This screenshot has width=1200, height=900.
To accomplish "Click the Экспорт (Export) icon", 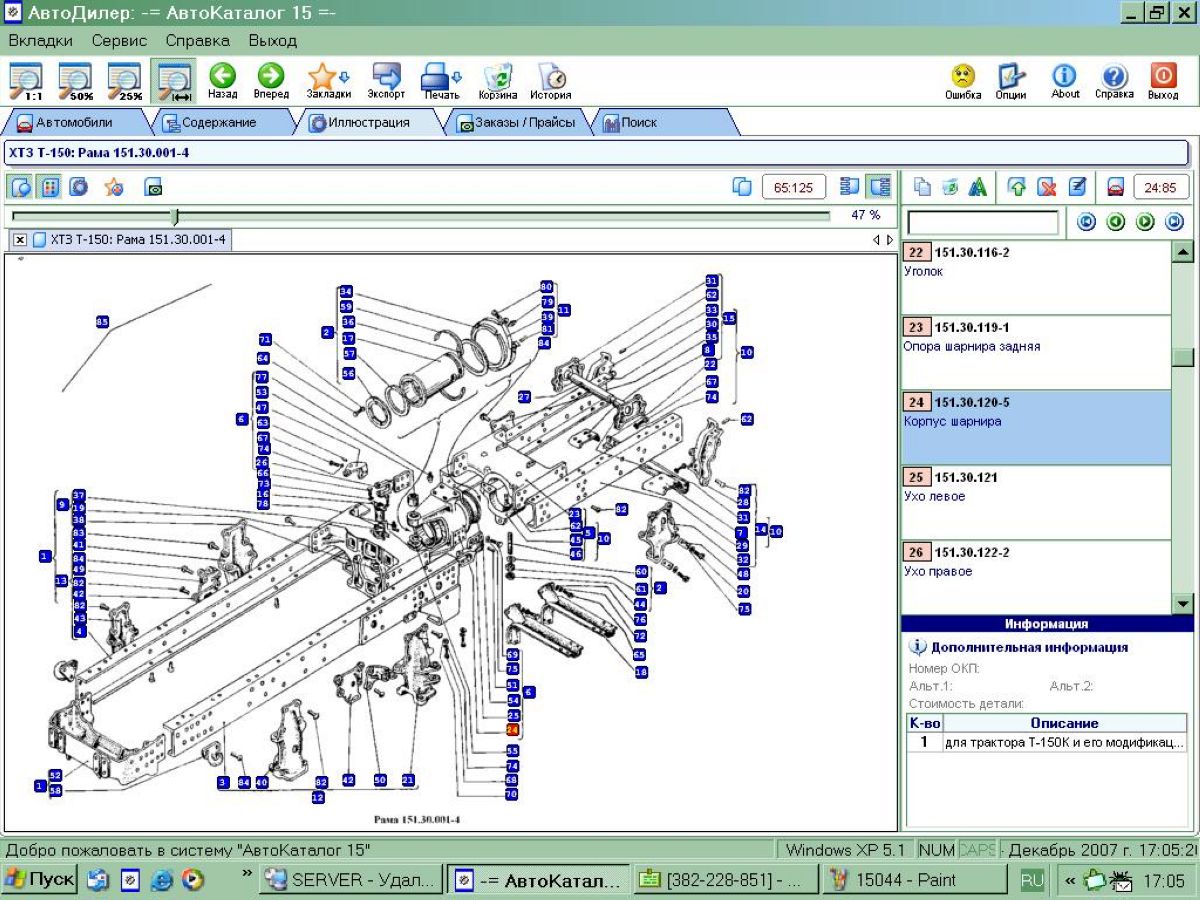I will coord(386,80).
